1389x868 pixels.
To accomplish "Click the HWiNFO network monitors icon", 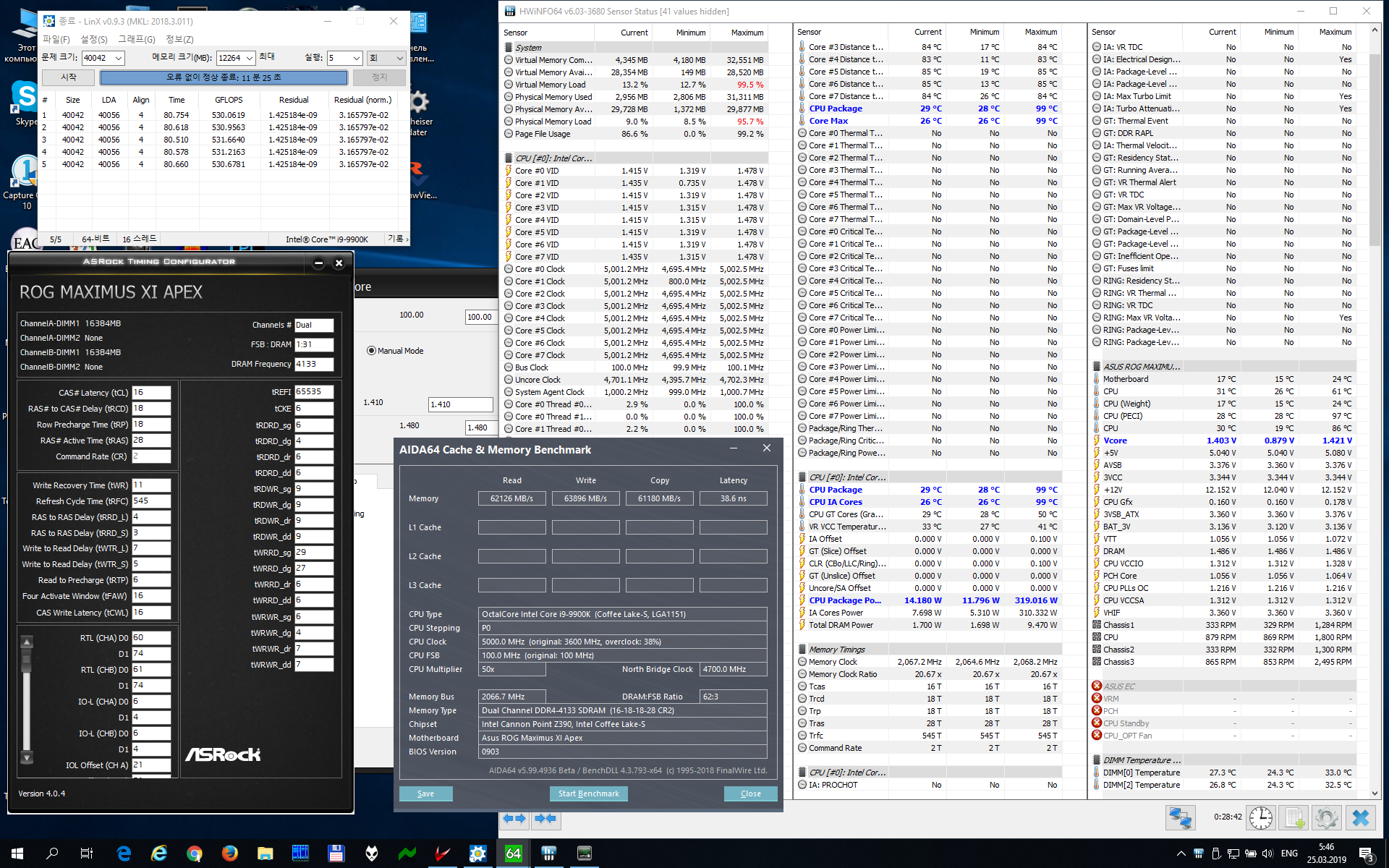I will coord(1180,818).
